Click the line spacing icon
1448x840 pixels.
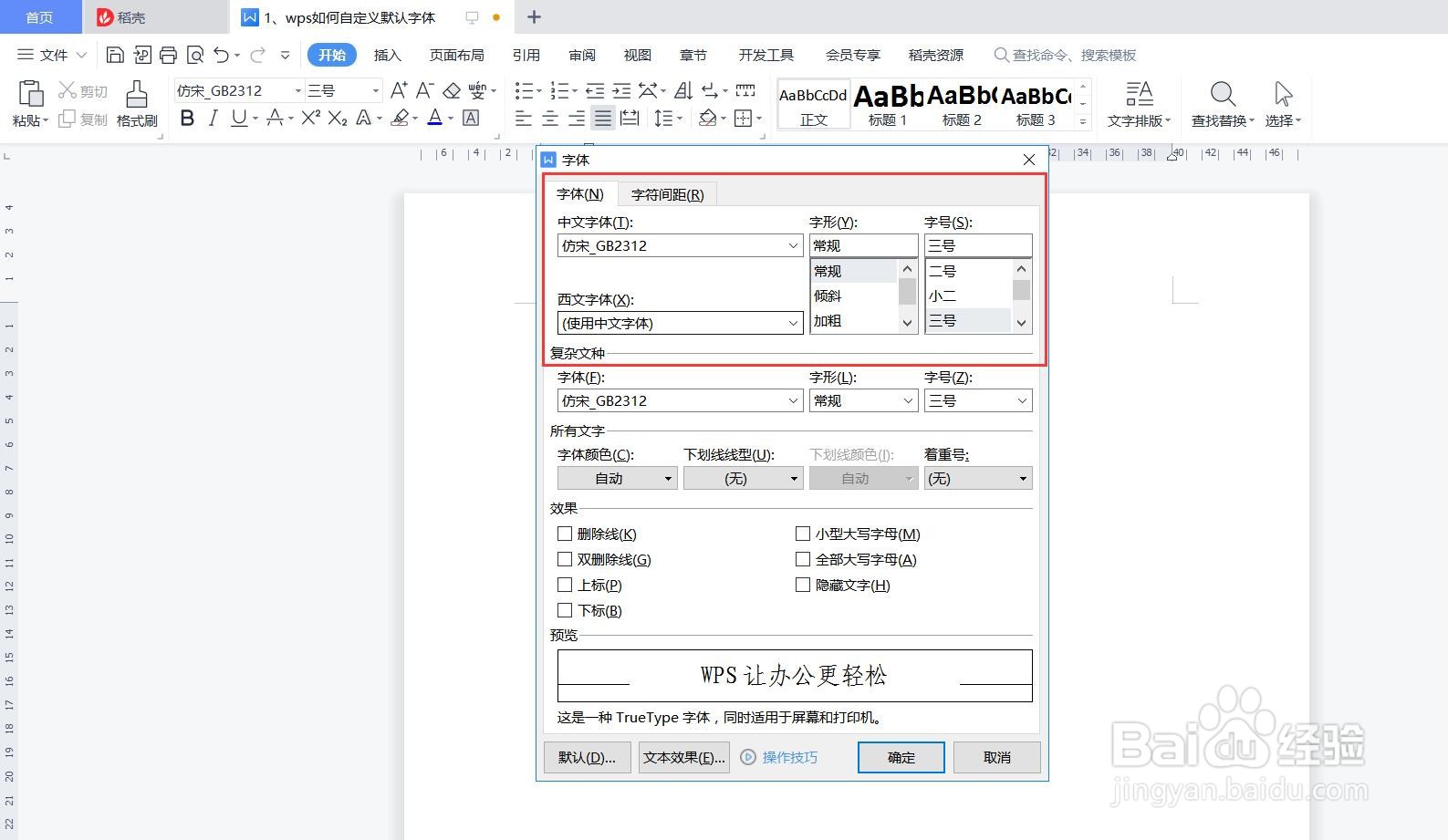(663, 118)
